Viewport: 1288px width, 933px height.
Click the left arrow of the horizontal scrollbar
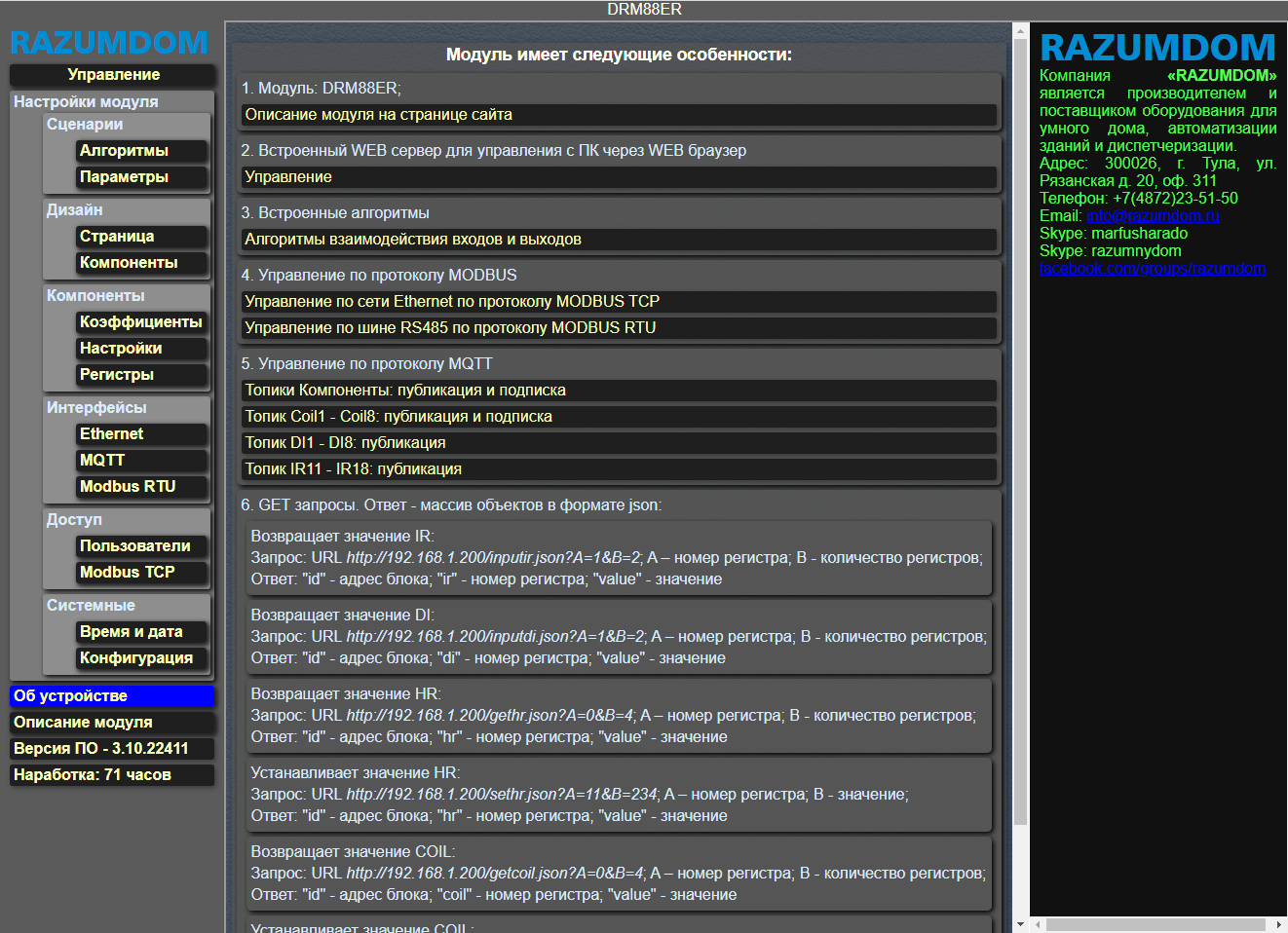point(1039,924)
